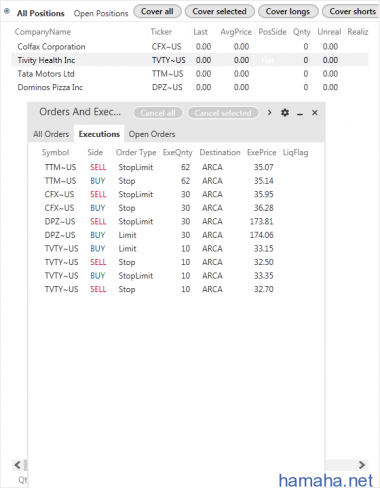380x488 pixels.
Task: Select the Tivity Health Inc position row
Action: (x=190, y=60)
